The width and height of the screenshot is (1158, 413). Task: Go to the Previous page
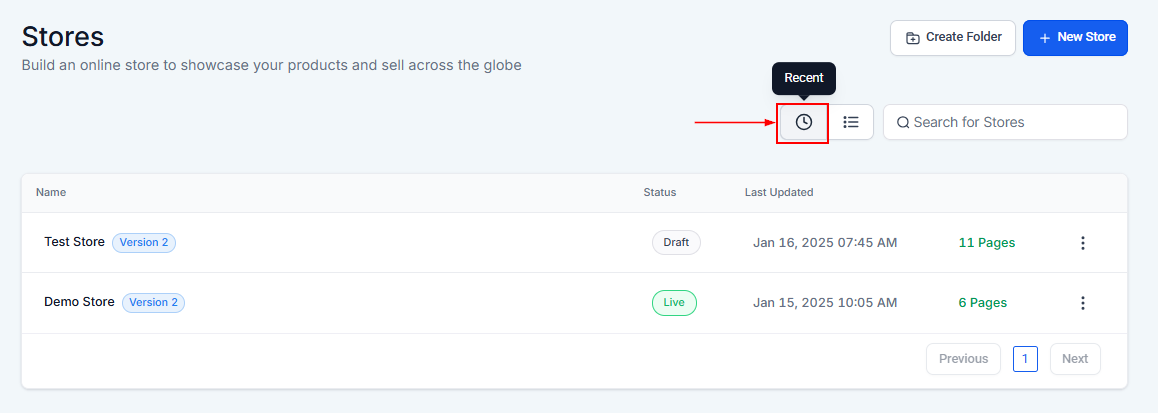pyautogui.click(x=963, y=359)
